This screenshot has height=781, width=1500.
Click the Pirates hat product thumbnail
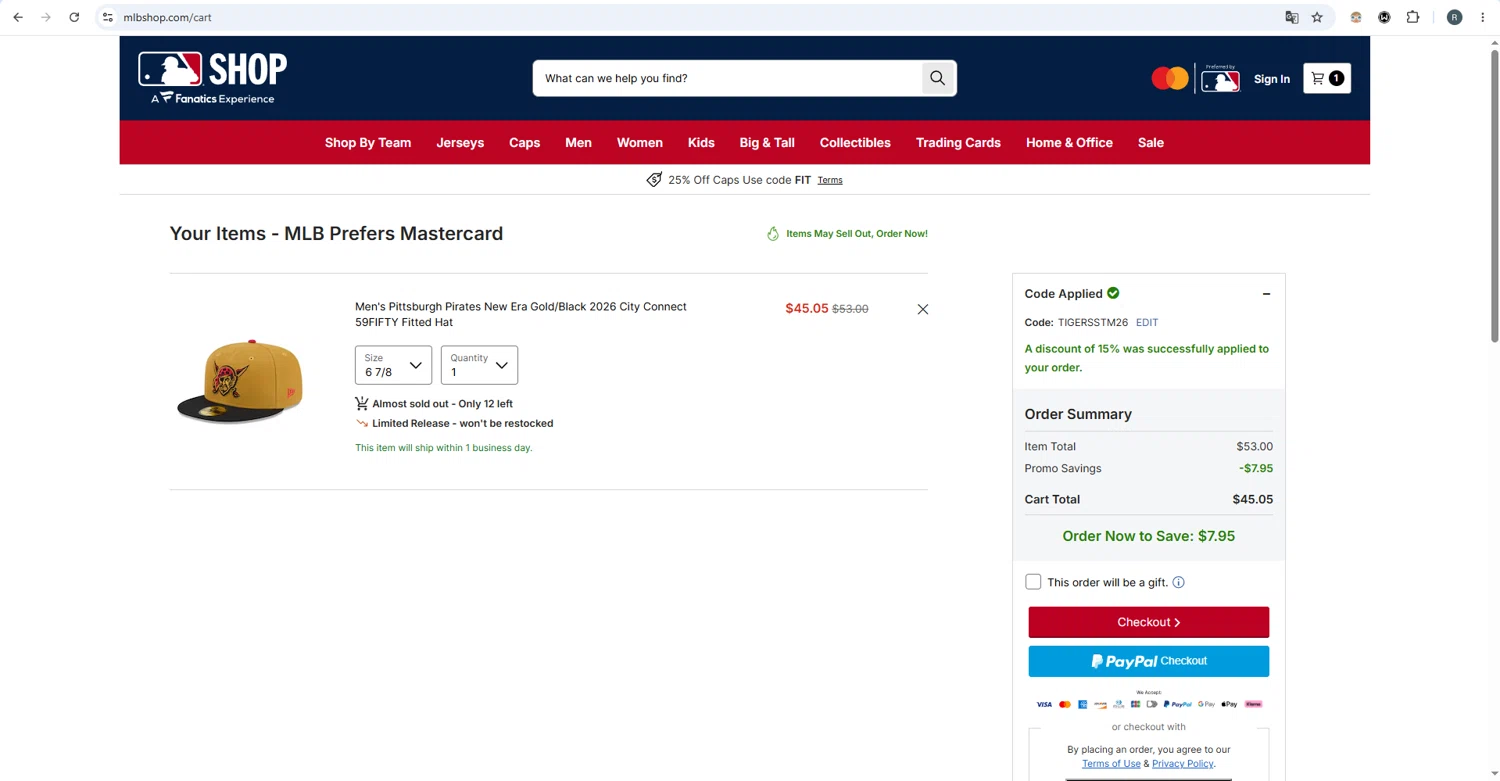(x=240, y=381)
